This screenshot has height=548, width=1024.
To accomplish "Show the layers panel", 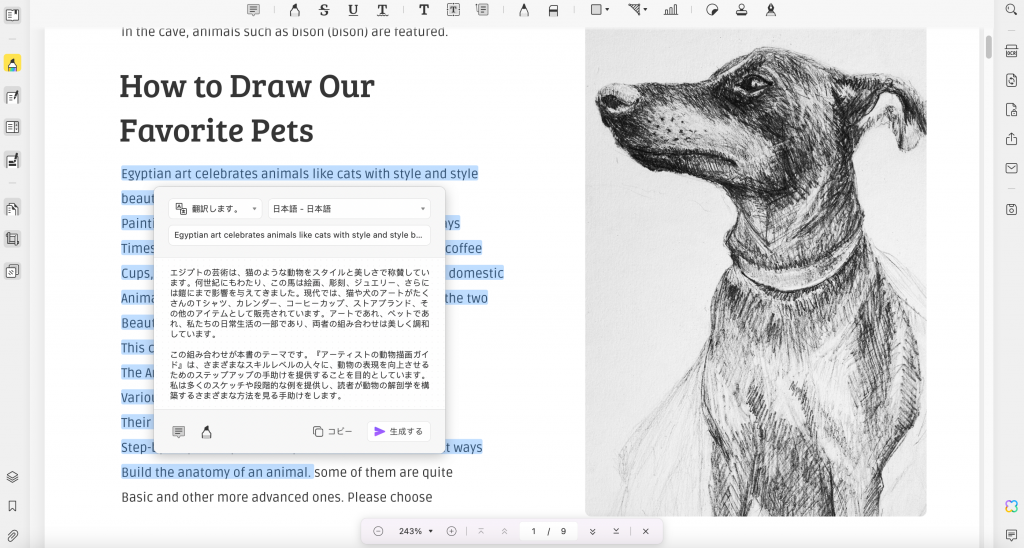I will (x=12, y=477).
